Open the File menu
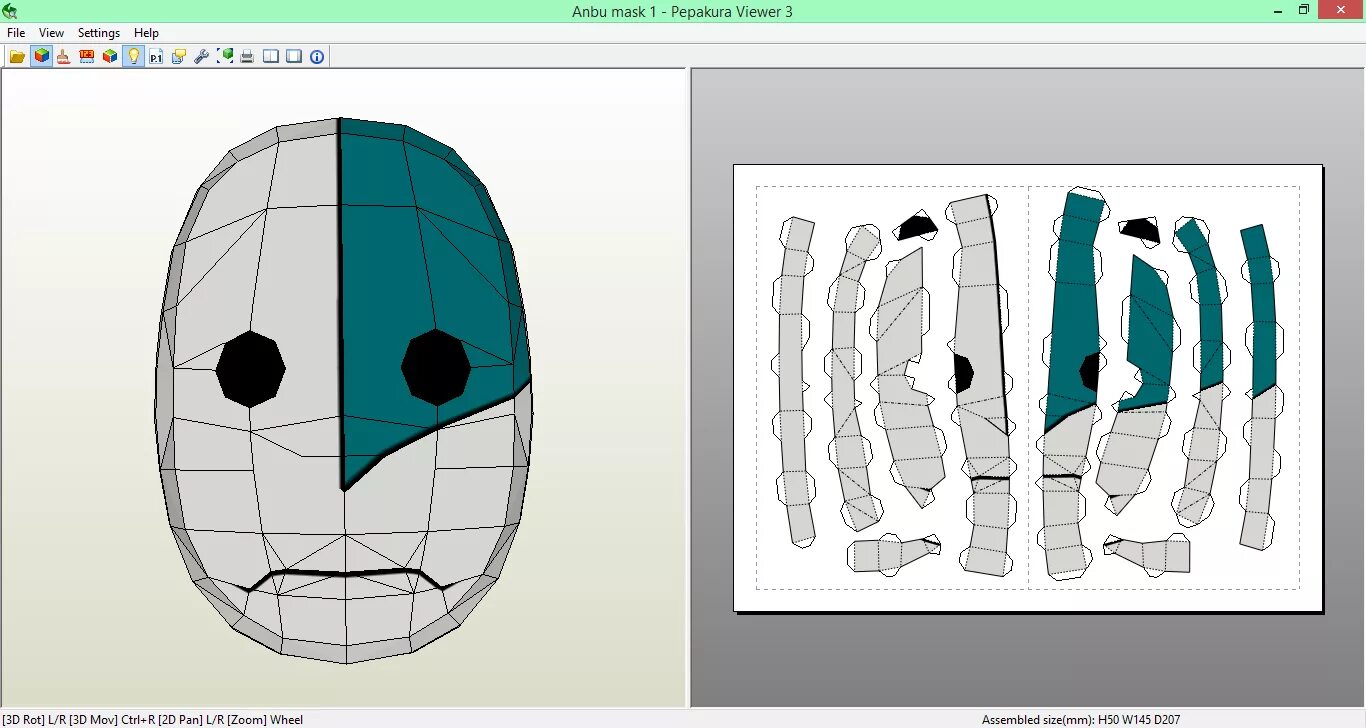Image resolution: width=1366 pixels, height=728 pixels. [x=16, y=33]
